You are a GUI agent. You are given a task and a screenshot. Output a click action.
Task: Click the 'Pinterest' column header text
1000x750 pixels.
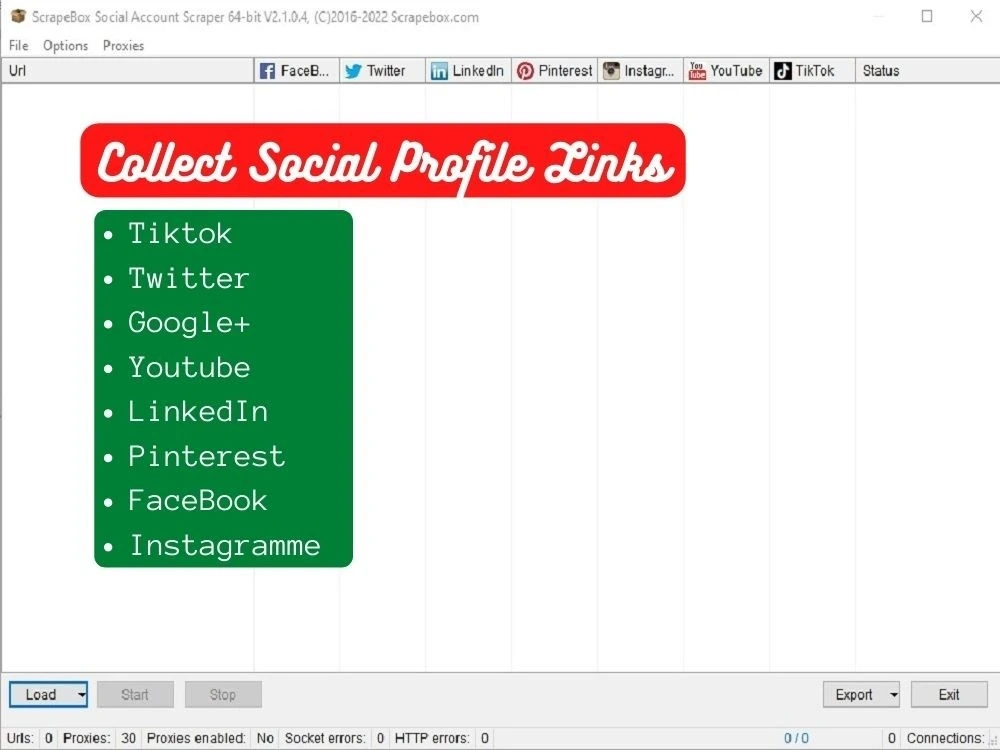566,71
